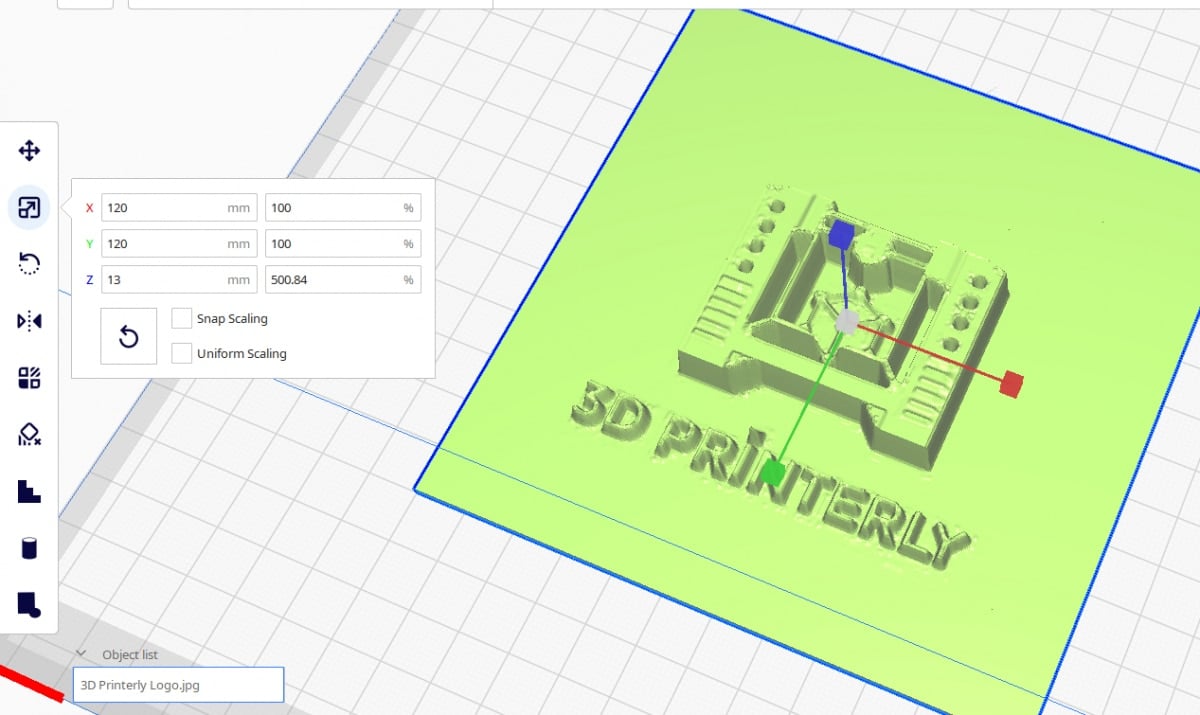Click the red X axis label

(89, 208)
